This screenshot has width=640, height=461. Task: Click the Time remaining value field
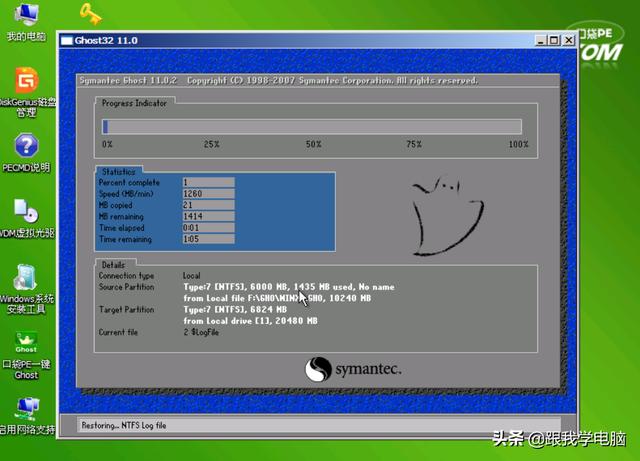click(x=208, y=239)
